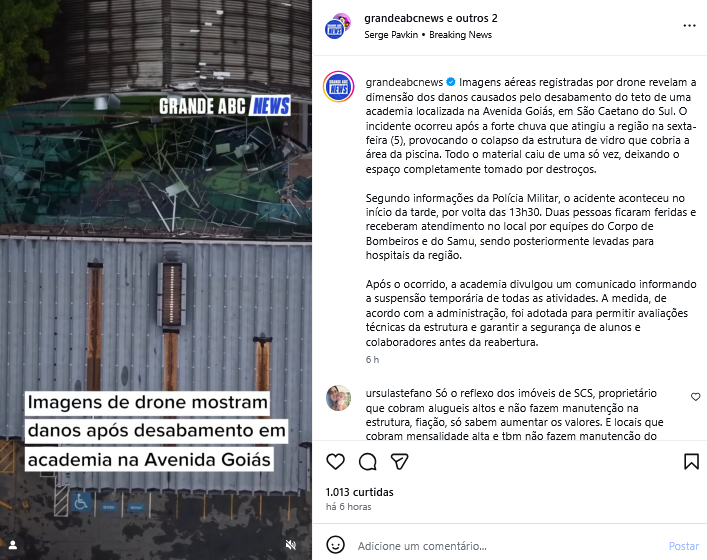This screenshot has height=560, width=707.
Task: View who liked via 1.013 curtidas
Action: pyautogui.click(x=359, y=492)
